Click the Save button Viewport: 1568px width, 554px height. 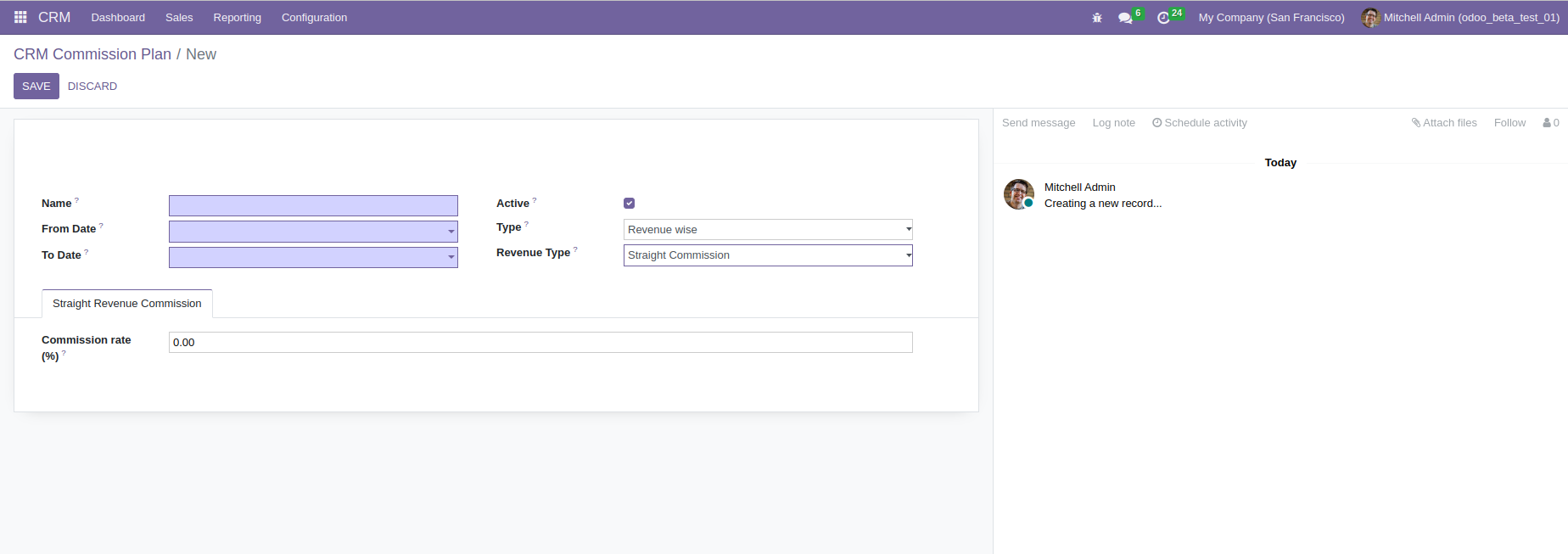point(36,87)
